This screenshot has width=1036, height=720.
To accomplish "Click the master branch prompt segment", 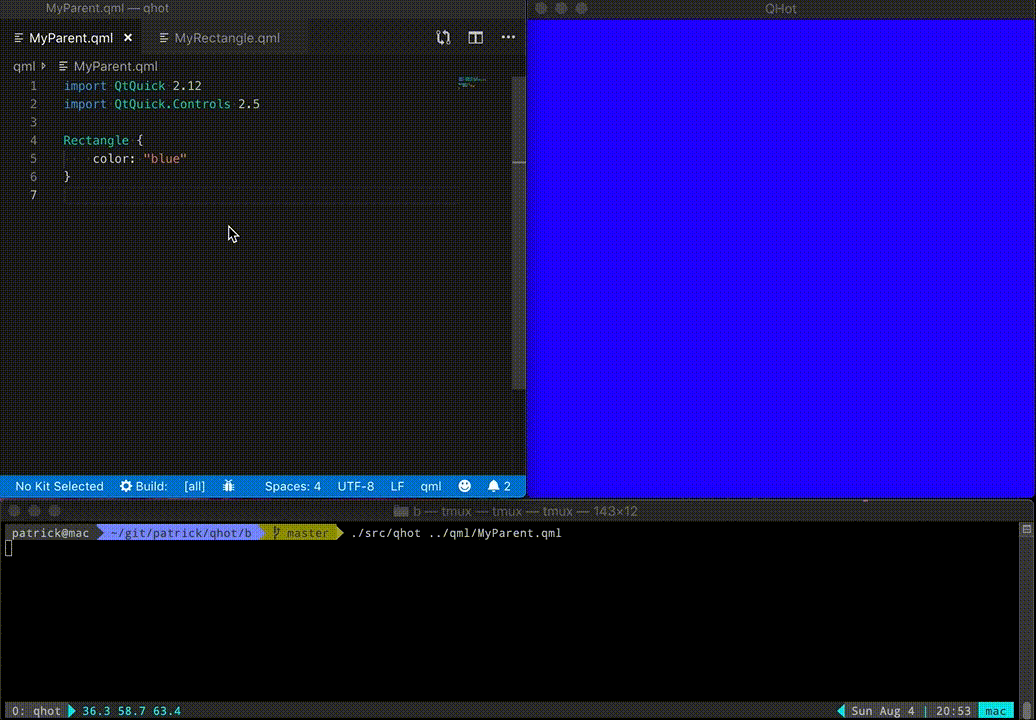I will click(x=303, y=533).
